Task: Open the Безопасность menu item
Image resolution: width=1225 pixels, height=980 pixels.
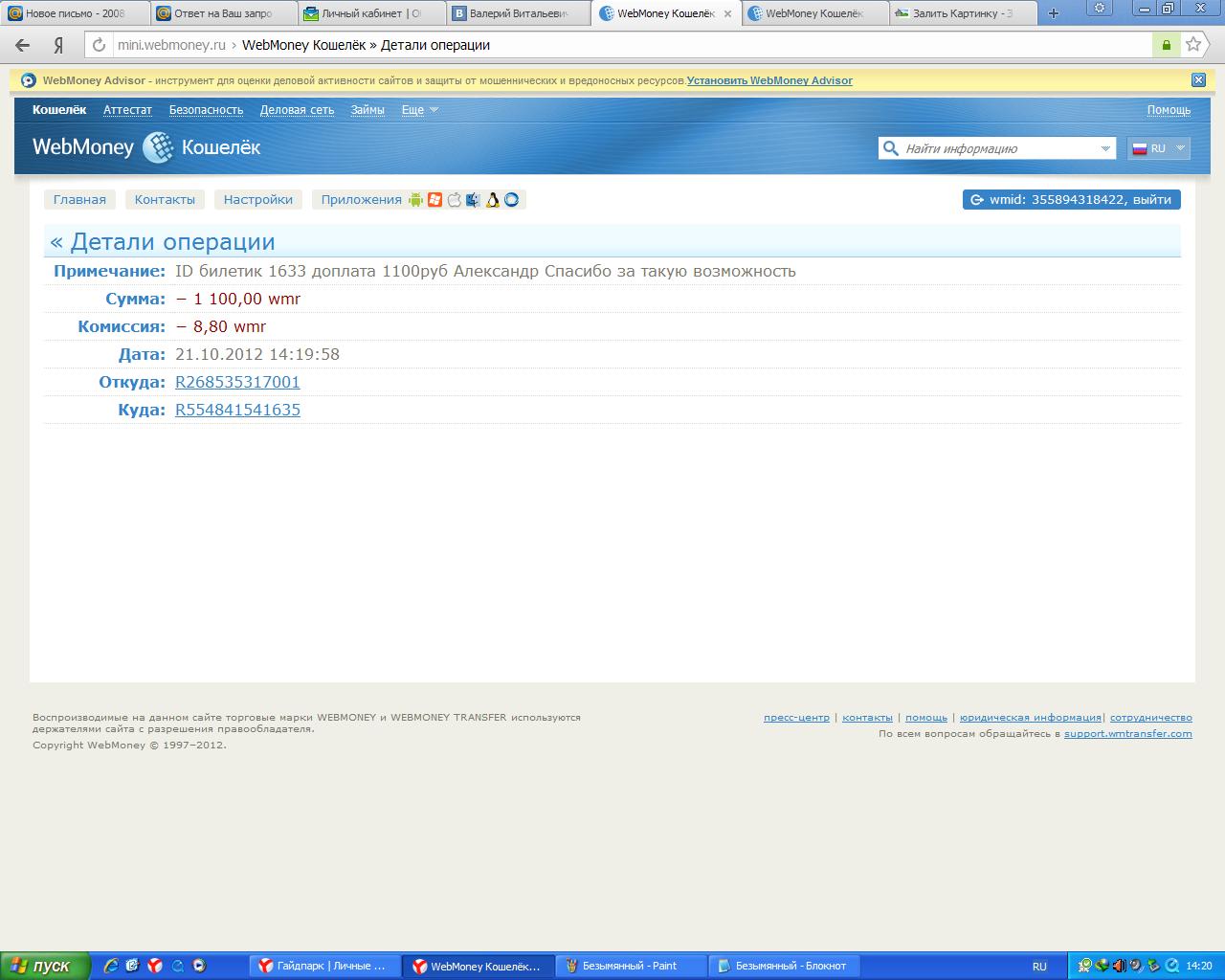Action: coord(206,109)
